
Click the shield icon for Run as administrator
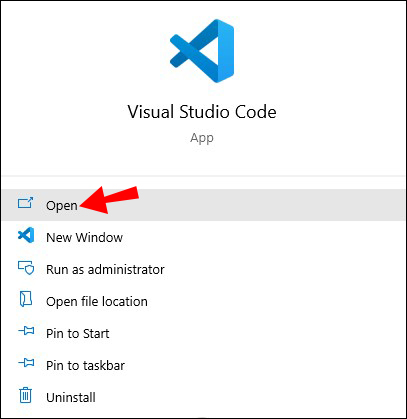tap(26, 268)
